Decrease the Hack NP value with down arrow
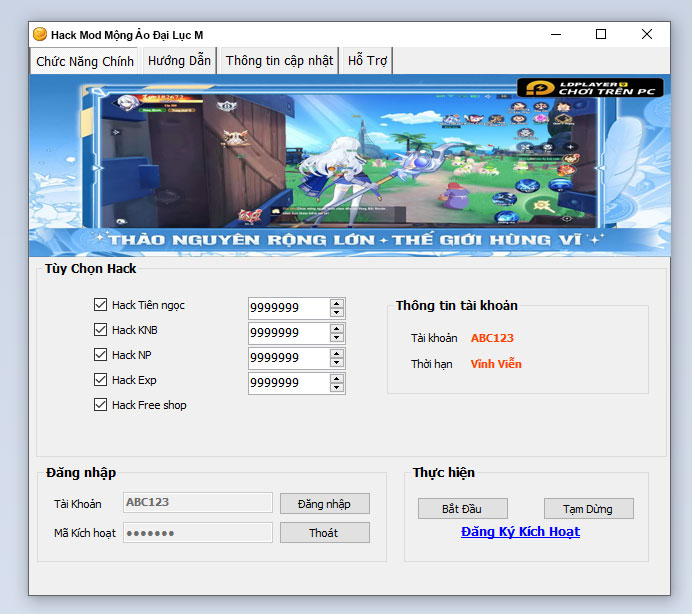 (x=337, y=362)
